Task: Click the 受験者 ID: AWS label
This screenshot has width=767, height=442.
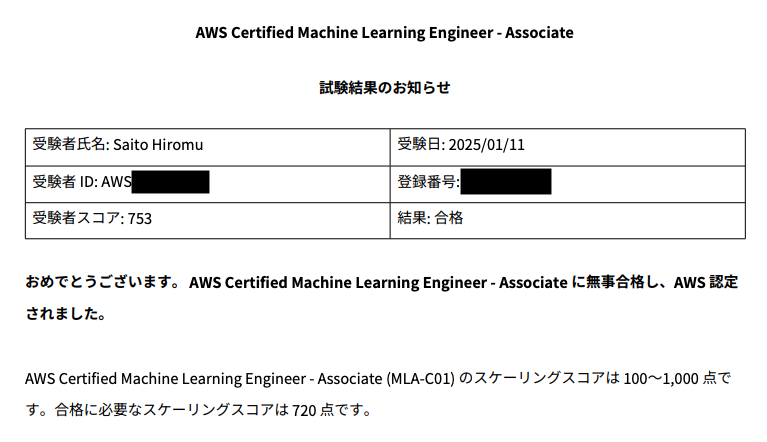Action: tap(82, 182)
